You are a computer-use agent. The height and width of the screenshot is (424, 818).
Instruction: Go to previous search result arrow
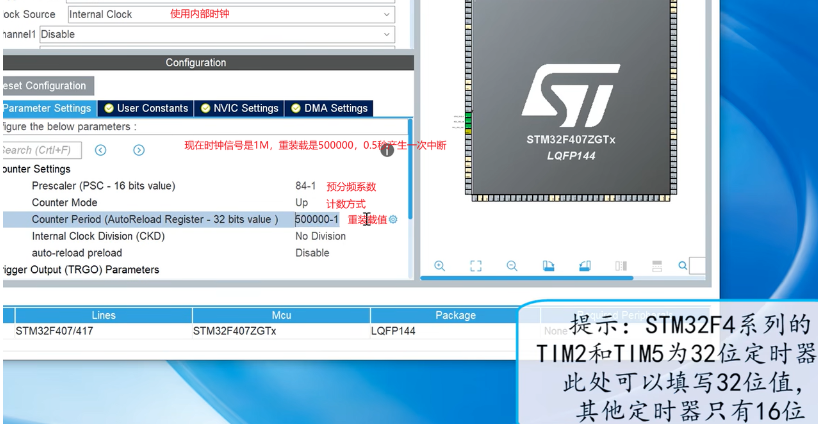pyautogui.click(x=101, y=150)
